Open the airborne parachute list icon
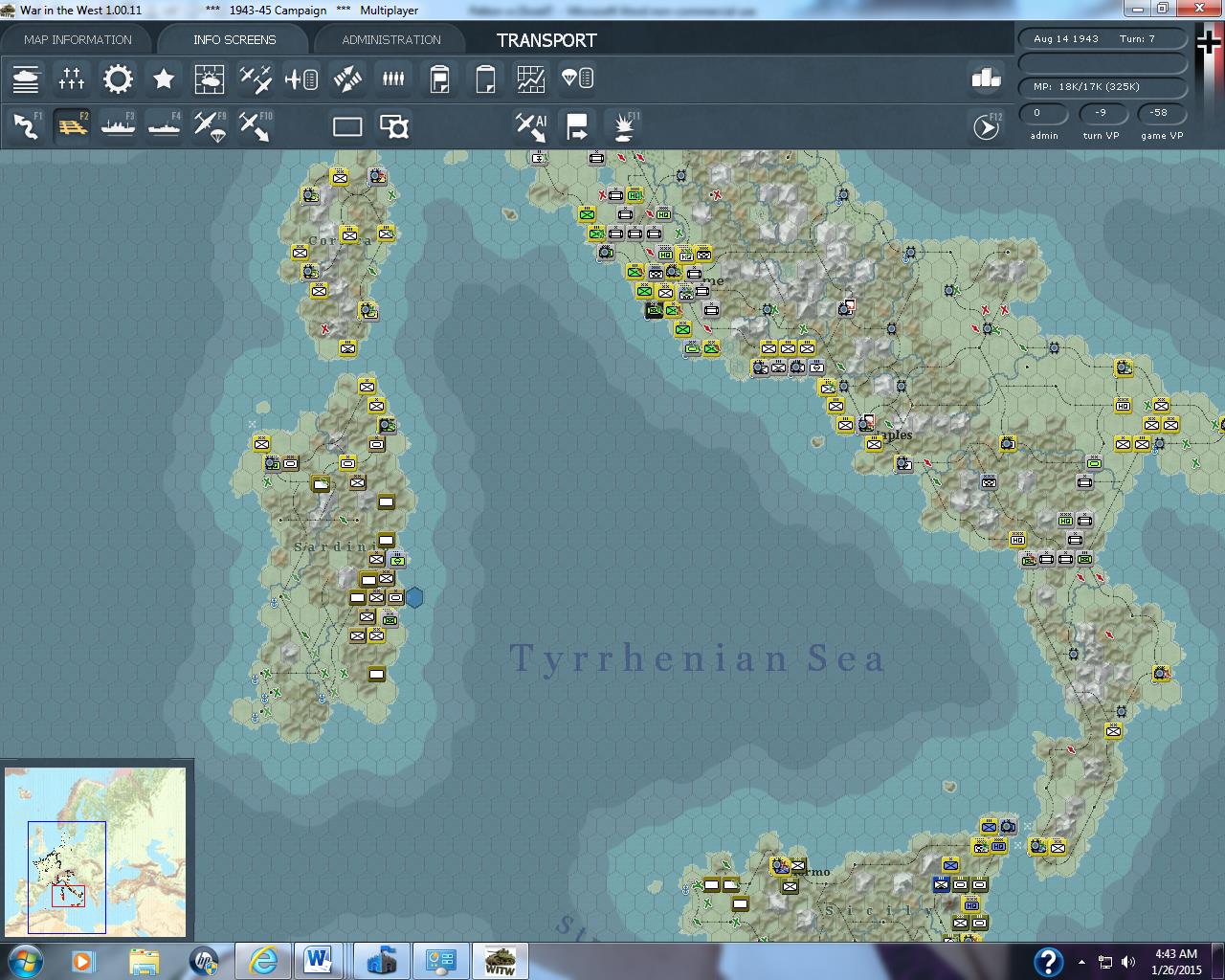This screenshot has height=980, width=1225. 577,78
